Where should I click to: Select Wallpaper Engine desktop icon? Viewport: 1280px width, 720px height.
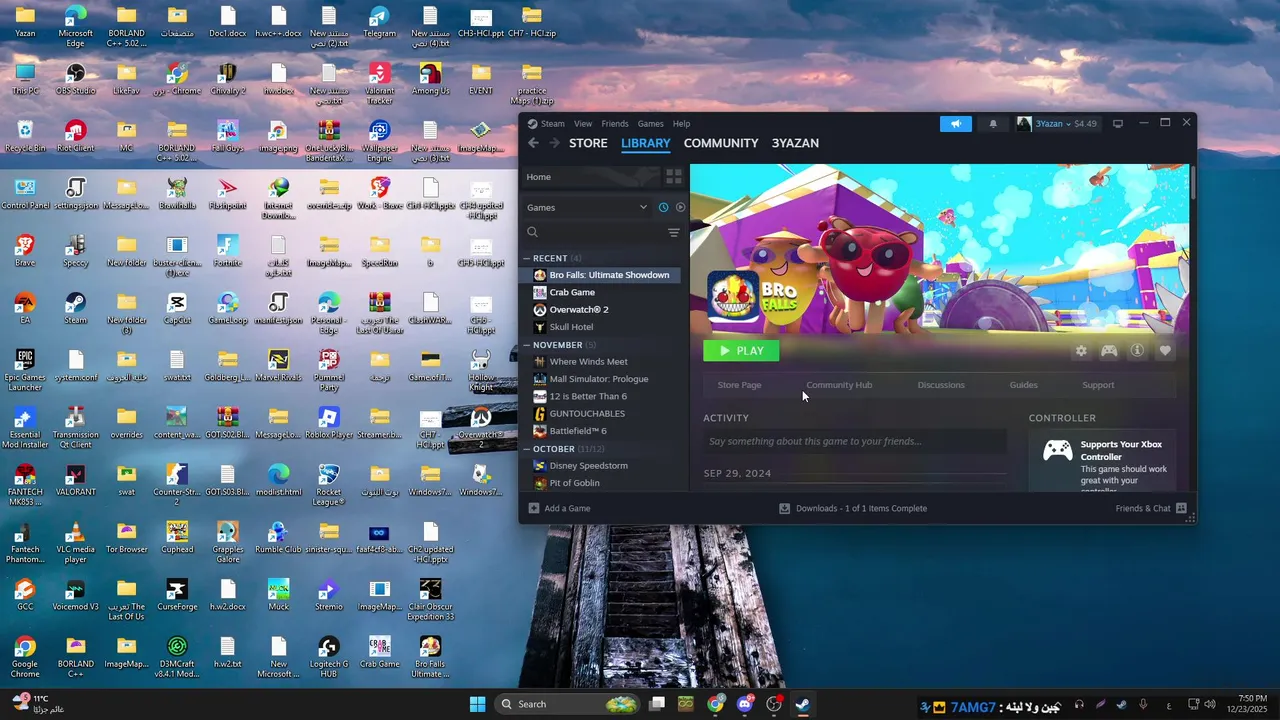coord(379,142)
